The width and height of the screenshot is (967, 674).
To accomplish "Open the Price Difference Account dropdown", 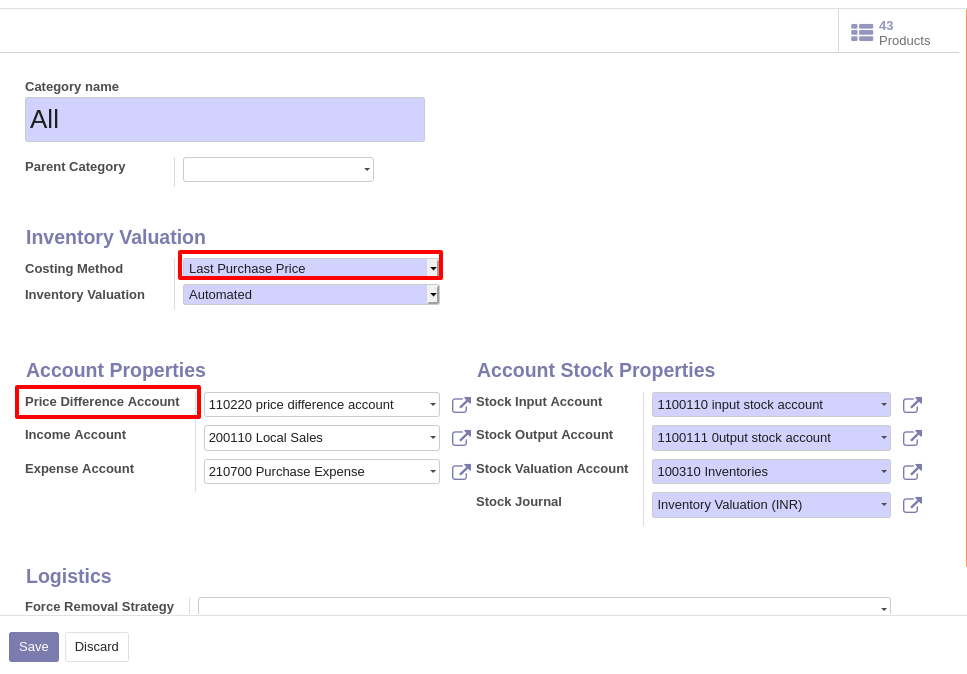I will [321, 405].
